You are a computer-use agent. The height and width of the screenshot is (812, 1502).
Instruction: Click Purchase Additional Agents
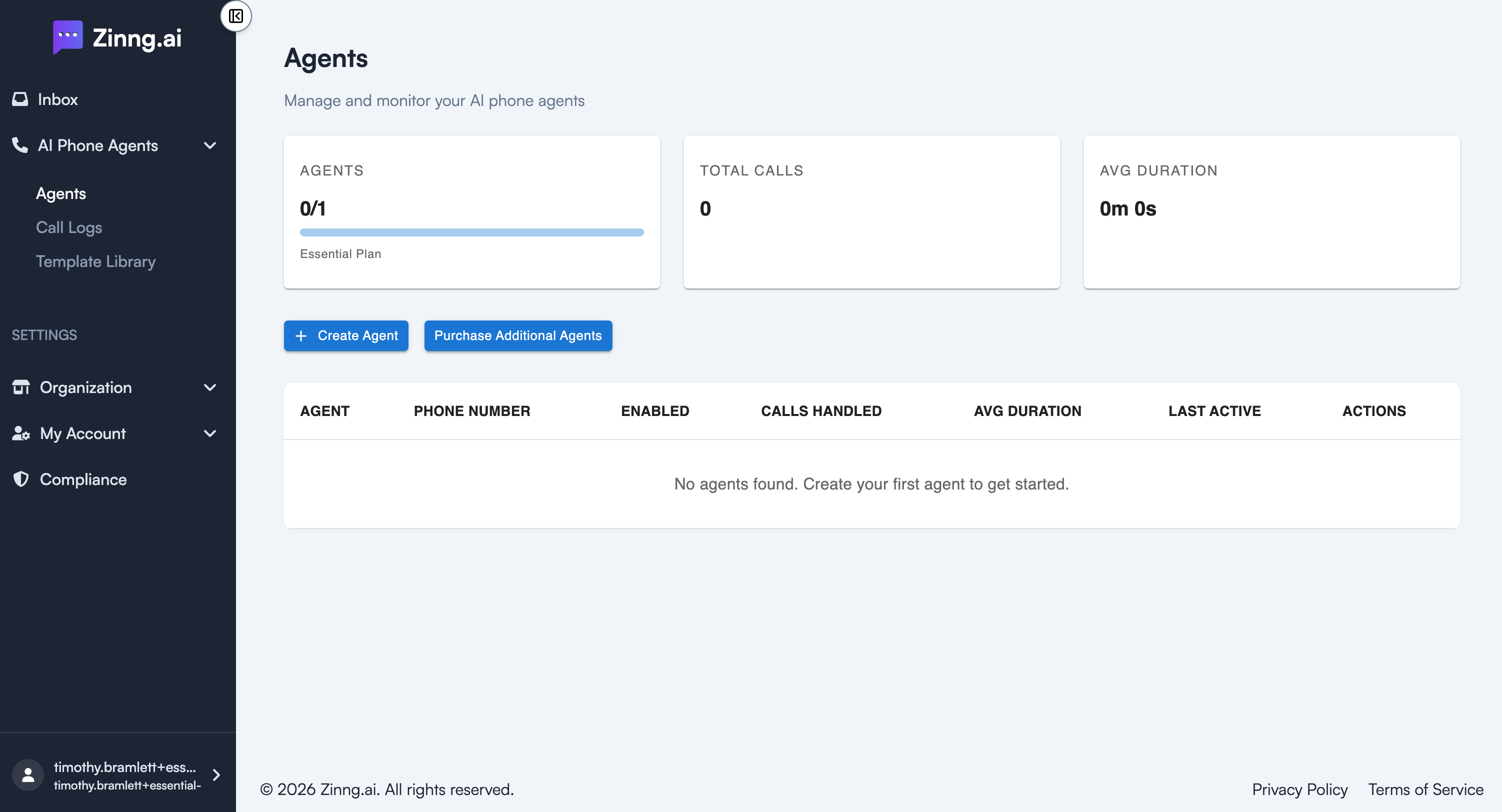518,336
